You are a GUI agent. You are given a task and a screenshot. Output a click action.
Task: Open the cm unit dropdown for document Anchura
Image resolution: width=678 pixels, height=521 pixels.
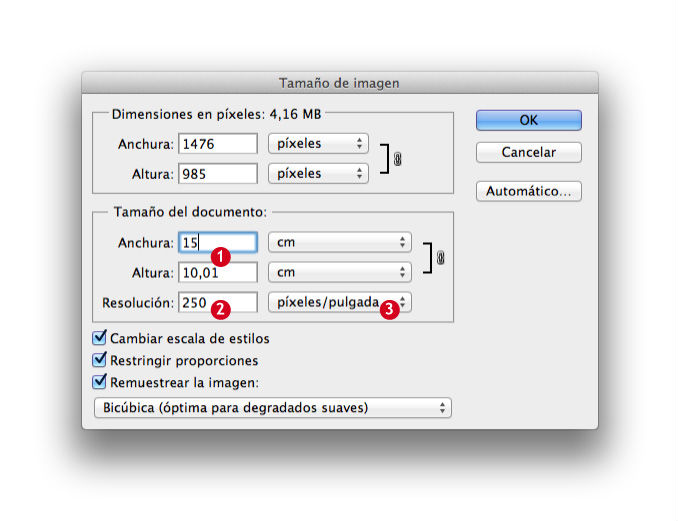click(340, 242)
